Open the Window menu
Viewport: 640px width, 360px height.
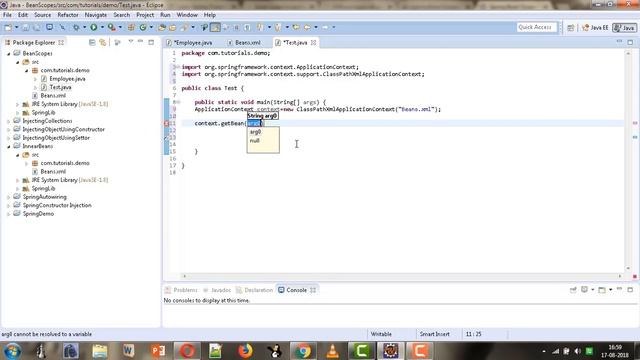187,15
